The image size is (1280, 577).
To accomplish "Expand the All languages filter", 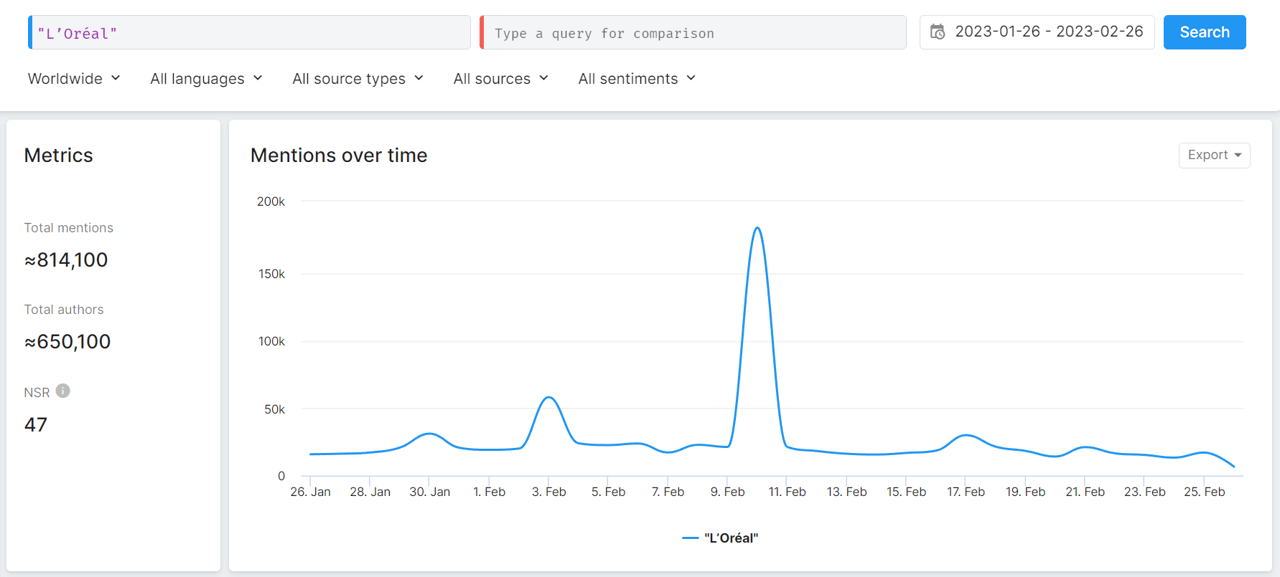I will click(206, 78).
